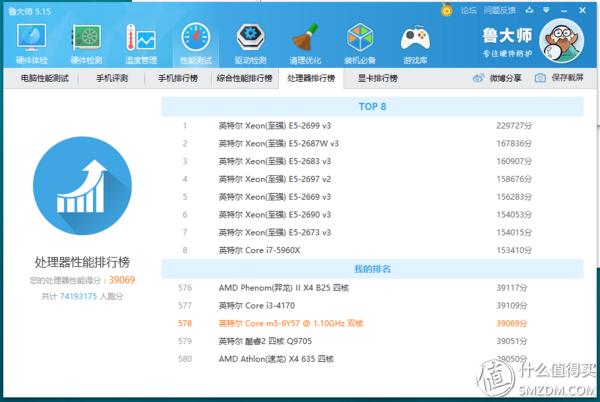
Task: Click the 鲁大师 mascot avatar
Action: click(x=561, y=41)
